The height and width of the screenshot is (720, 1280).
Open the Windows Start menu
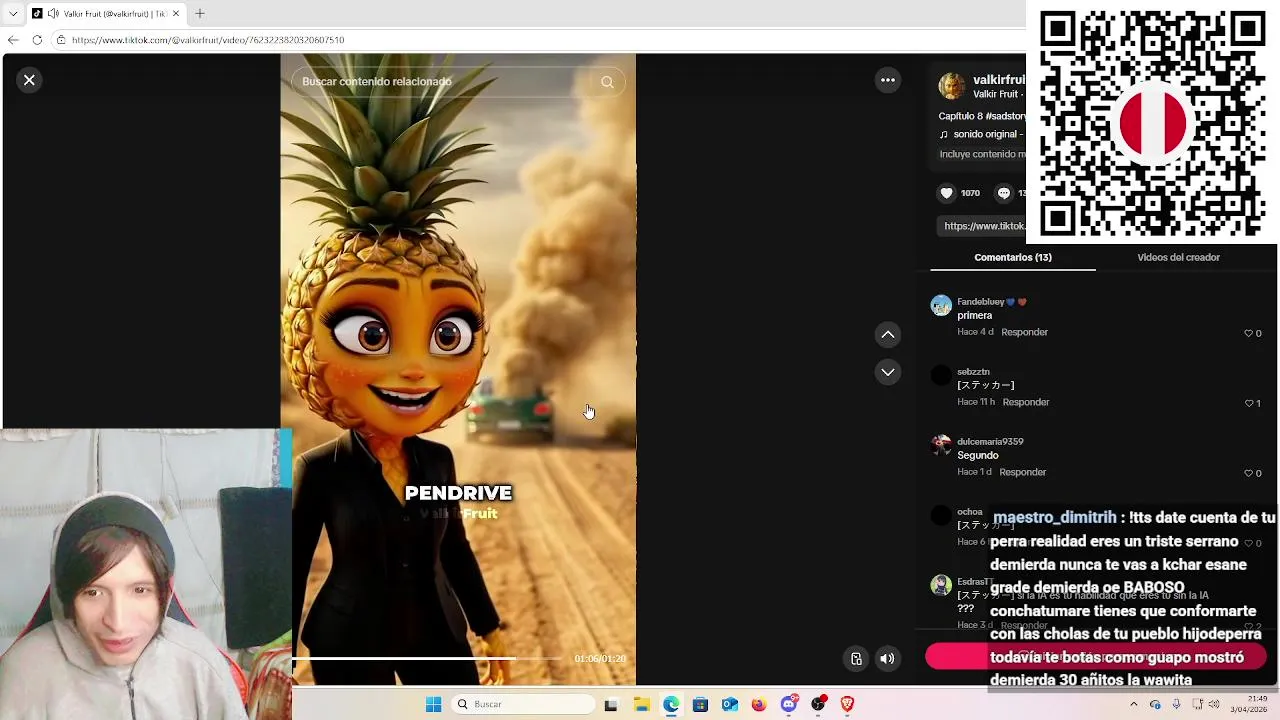click(x=433, y=704)
